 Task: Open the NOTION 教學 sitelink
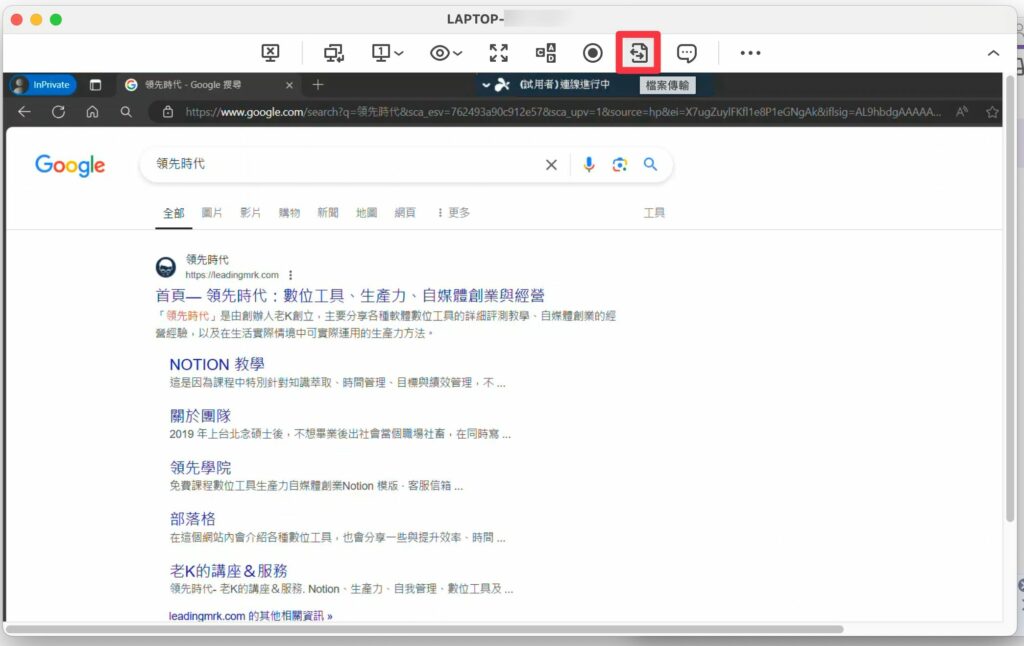tap(217, 364)
